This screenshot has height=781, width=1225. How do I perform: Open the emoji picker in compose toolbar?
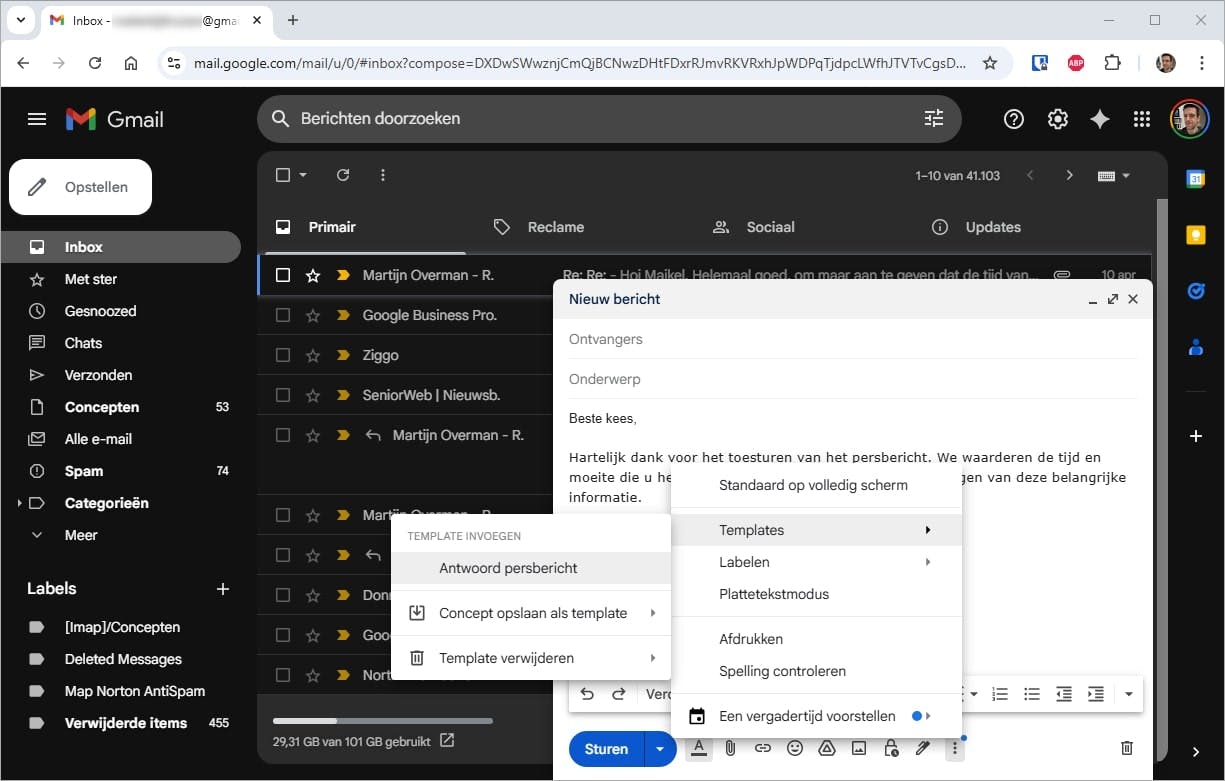tap(795, 748)
